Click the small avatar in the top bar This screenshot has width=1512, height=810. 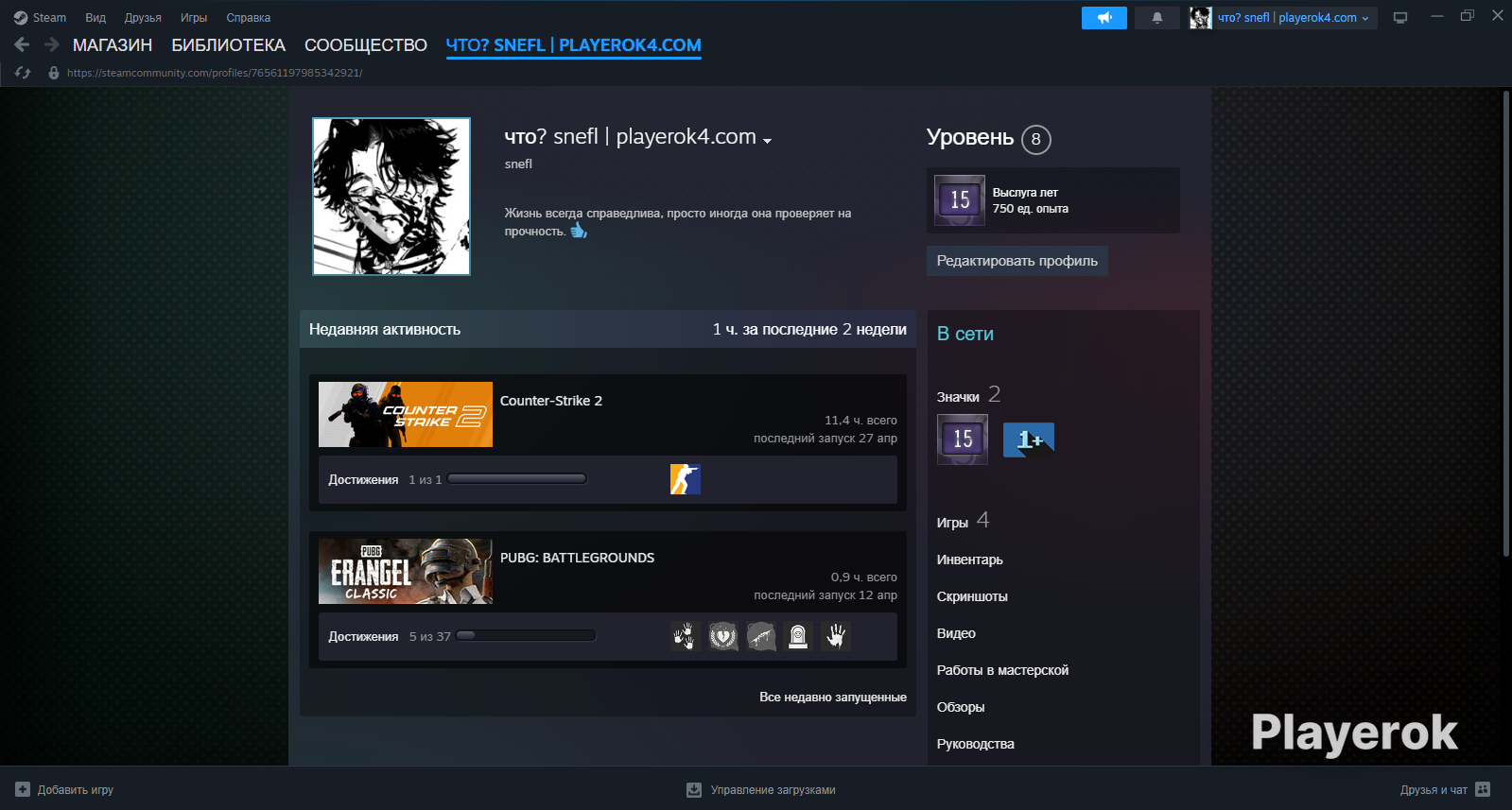point(1201,18)
